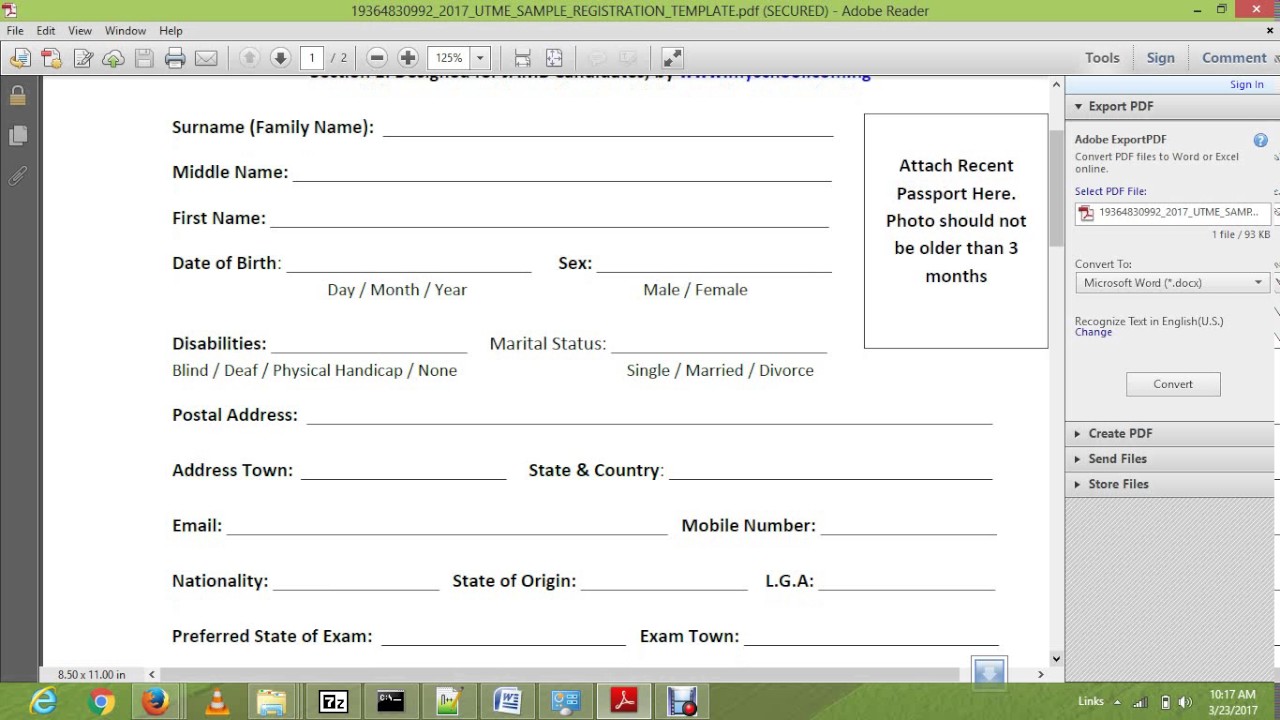Click the Sign In link
Image resolution: width=1280 pixels, height=720 pixels.
pyautogui.click(x=1246, y=85)
